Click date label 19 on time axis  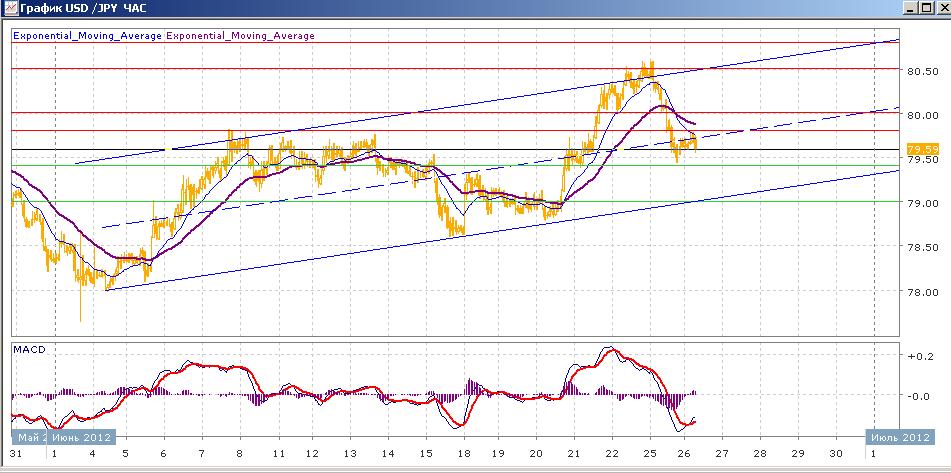click(x=498, y=454)
